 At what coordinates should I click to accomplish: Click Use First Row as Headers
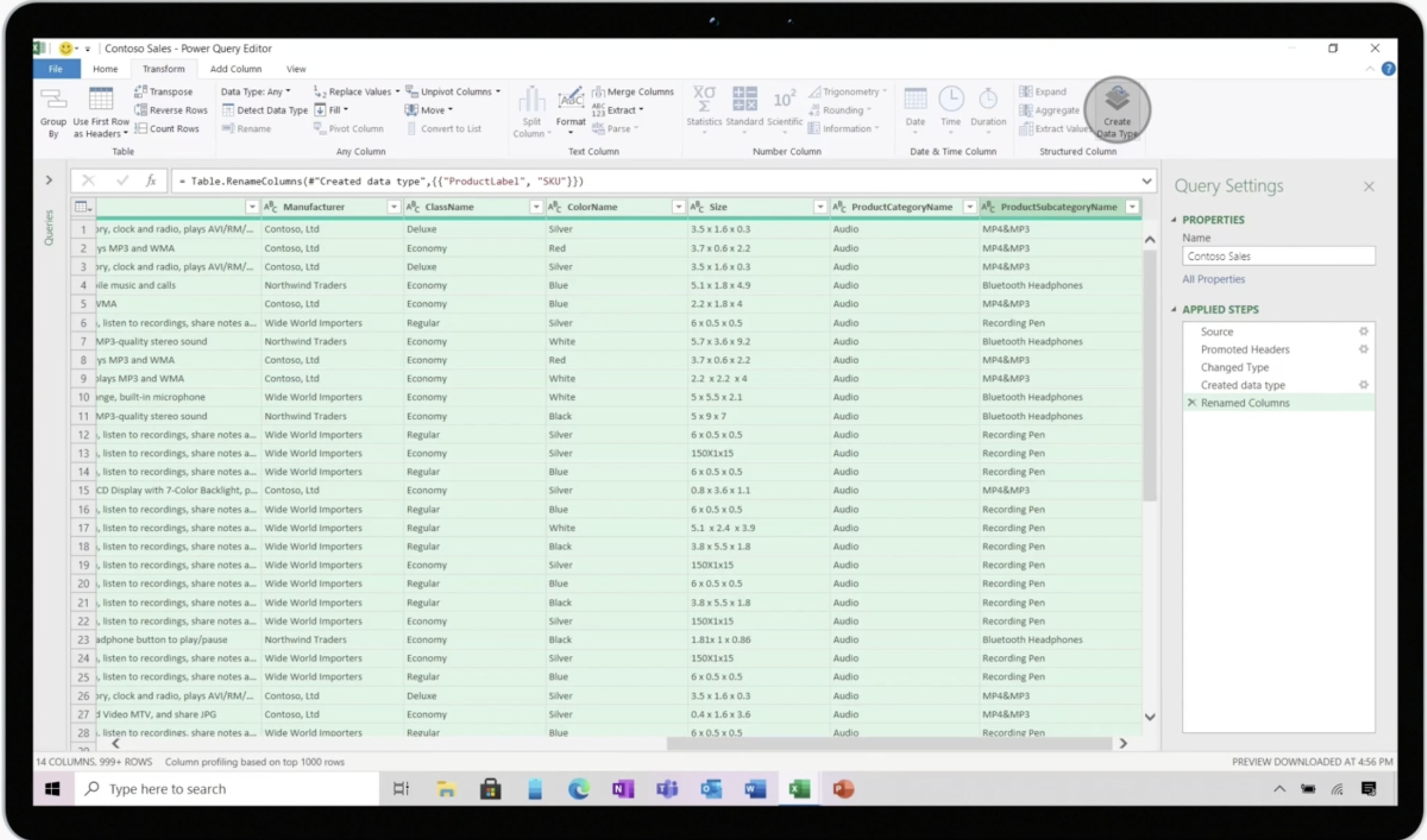(101, 113)
